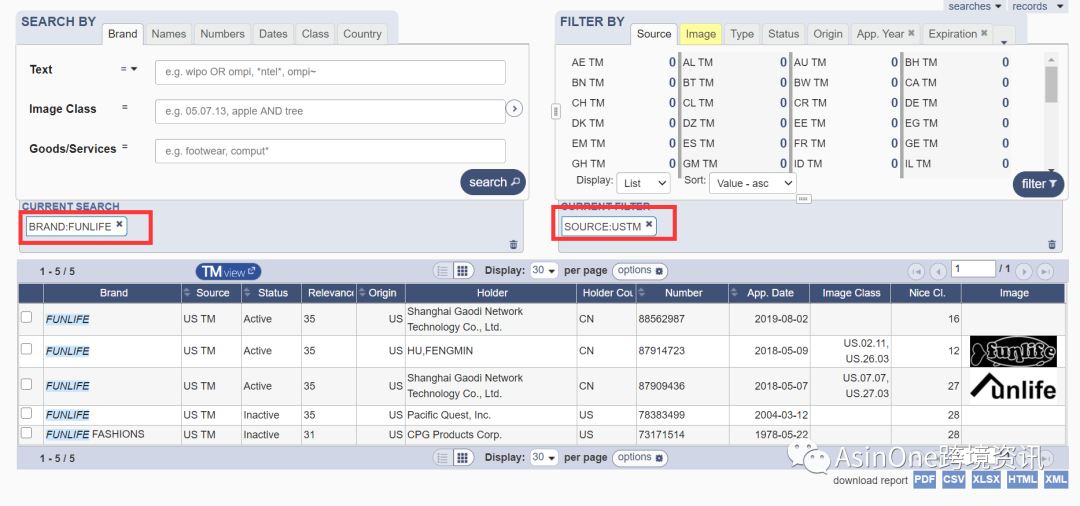Screen dimensions: 1080x506
Task: Download report as XML
Action: tap(1055, 480)
